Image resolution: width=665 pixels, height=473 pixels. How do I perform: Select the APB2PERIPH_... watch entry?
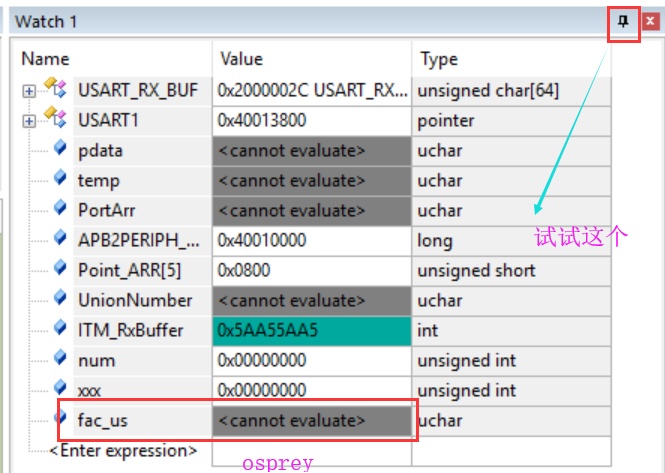[142, 241]
